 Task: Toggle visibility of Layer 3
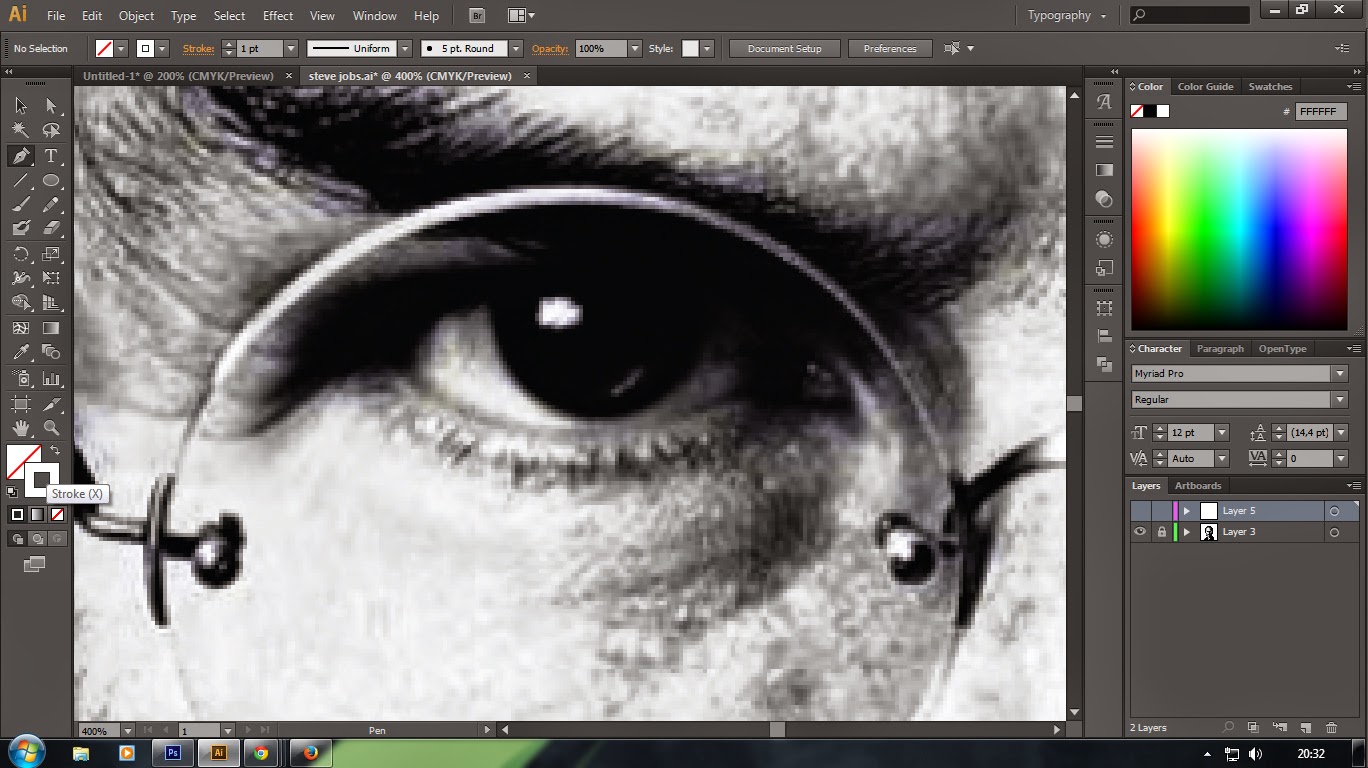(x=1140, y=532)
